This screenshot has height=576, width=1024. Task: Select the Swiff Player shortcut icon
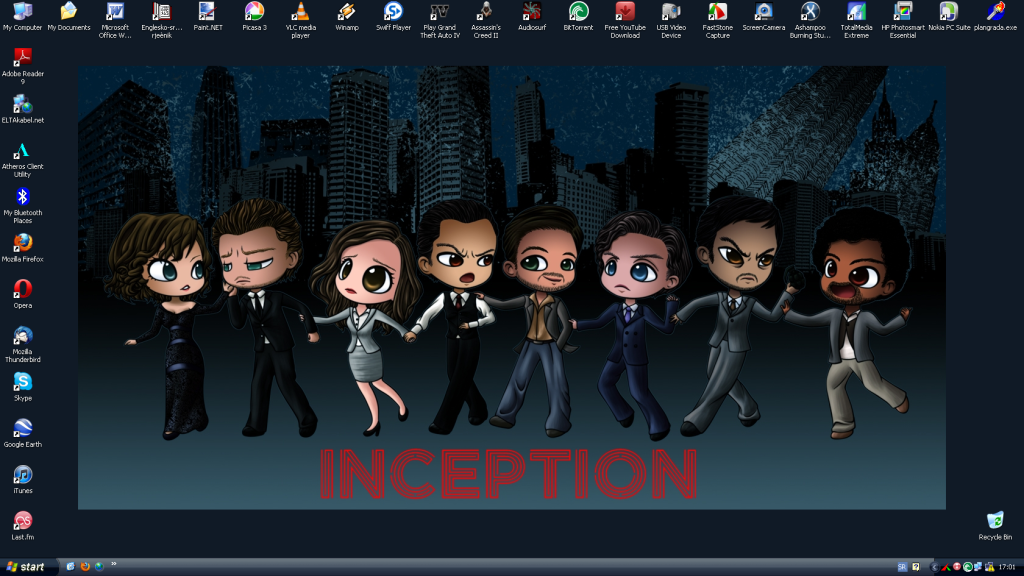click(393, 16)
